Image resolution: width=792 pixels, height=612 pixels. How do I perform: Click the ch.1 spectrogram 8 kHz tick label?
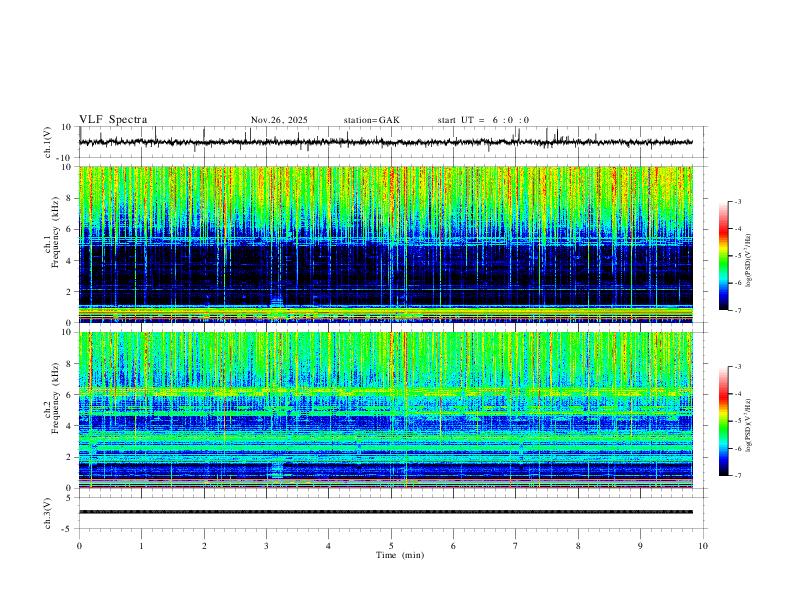coord(69,198)
